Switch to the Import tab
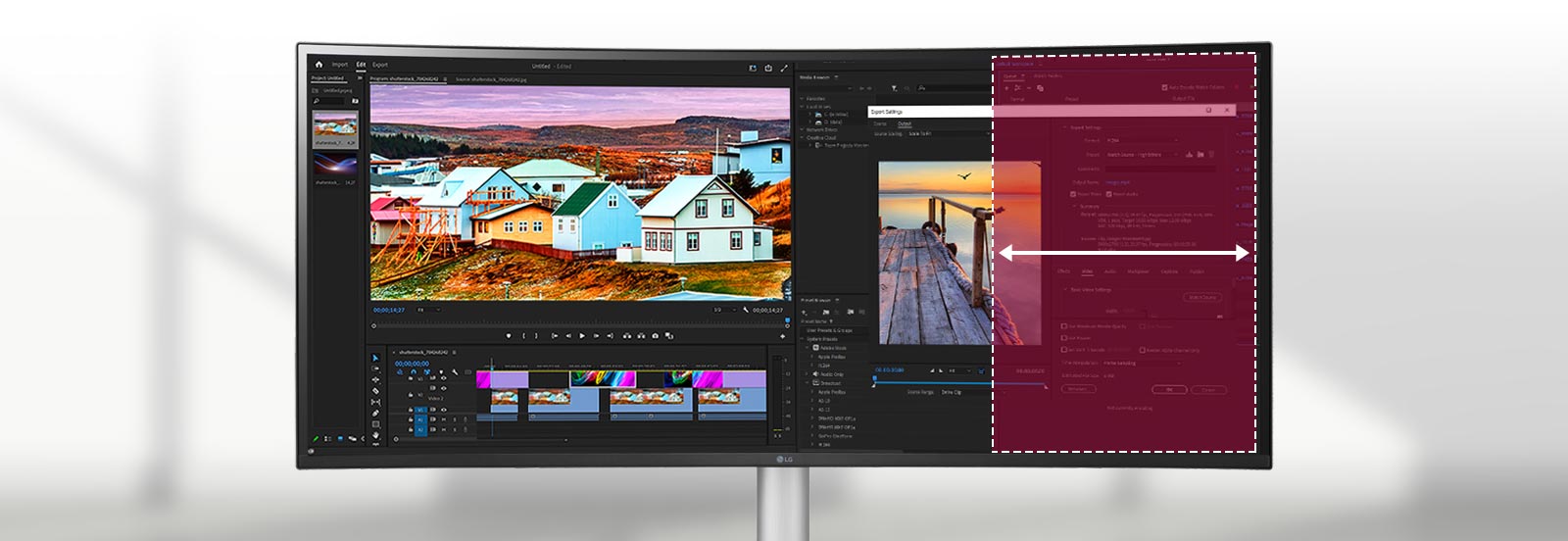Image resolution: width=1568 pixels, height=541 pixels. [x=339, y=65]
